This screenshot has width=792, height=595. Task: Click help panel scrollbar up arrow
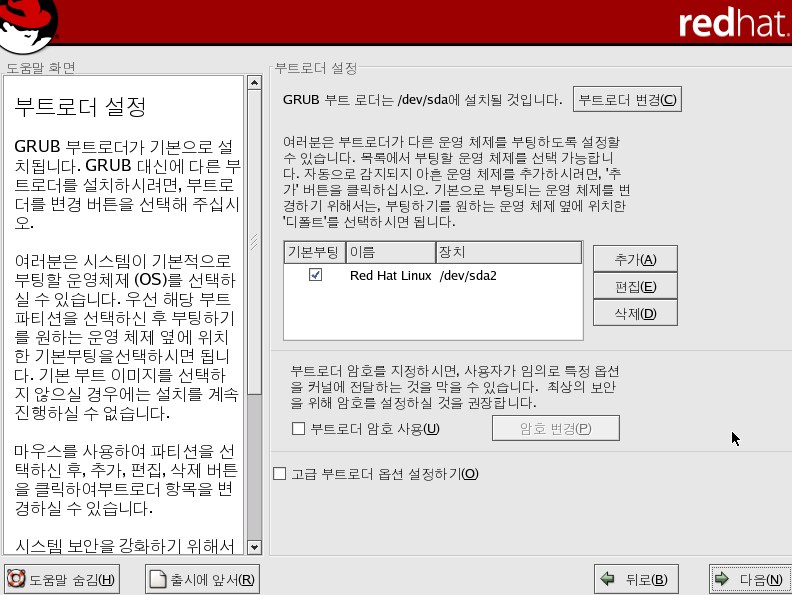(255, 82)
